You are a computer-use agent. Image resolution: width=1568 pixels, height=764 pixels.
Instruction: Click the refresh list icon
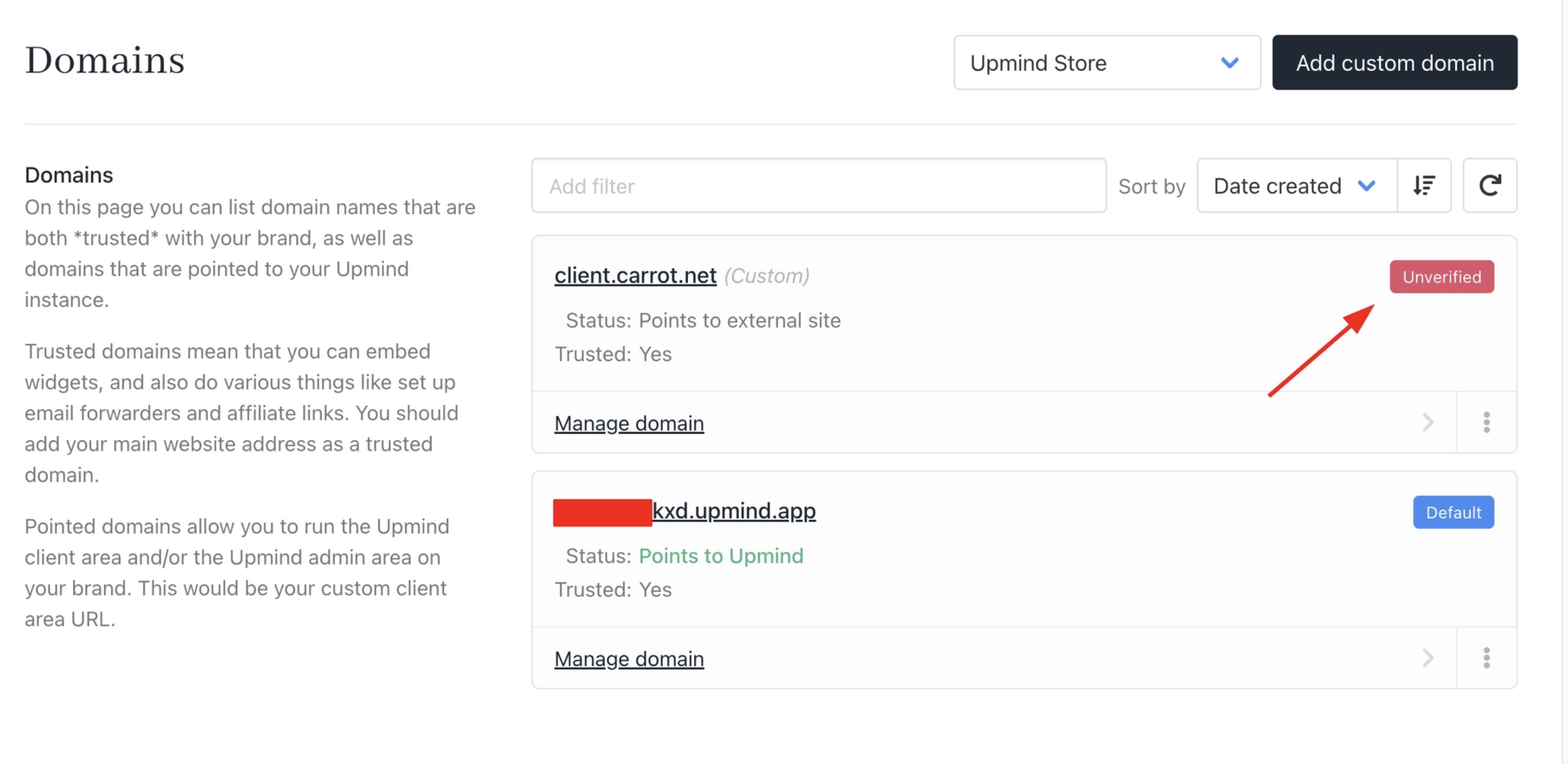[x=1490, y=185]
